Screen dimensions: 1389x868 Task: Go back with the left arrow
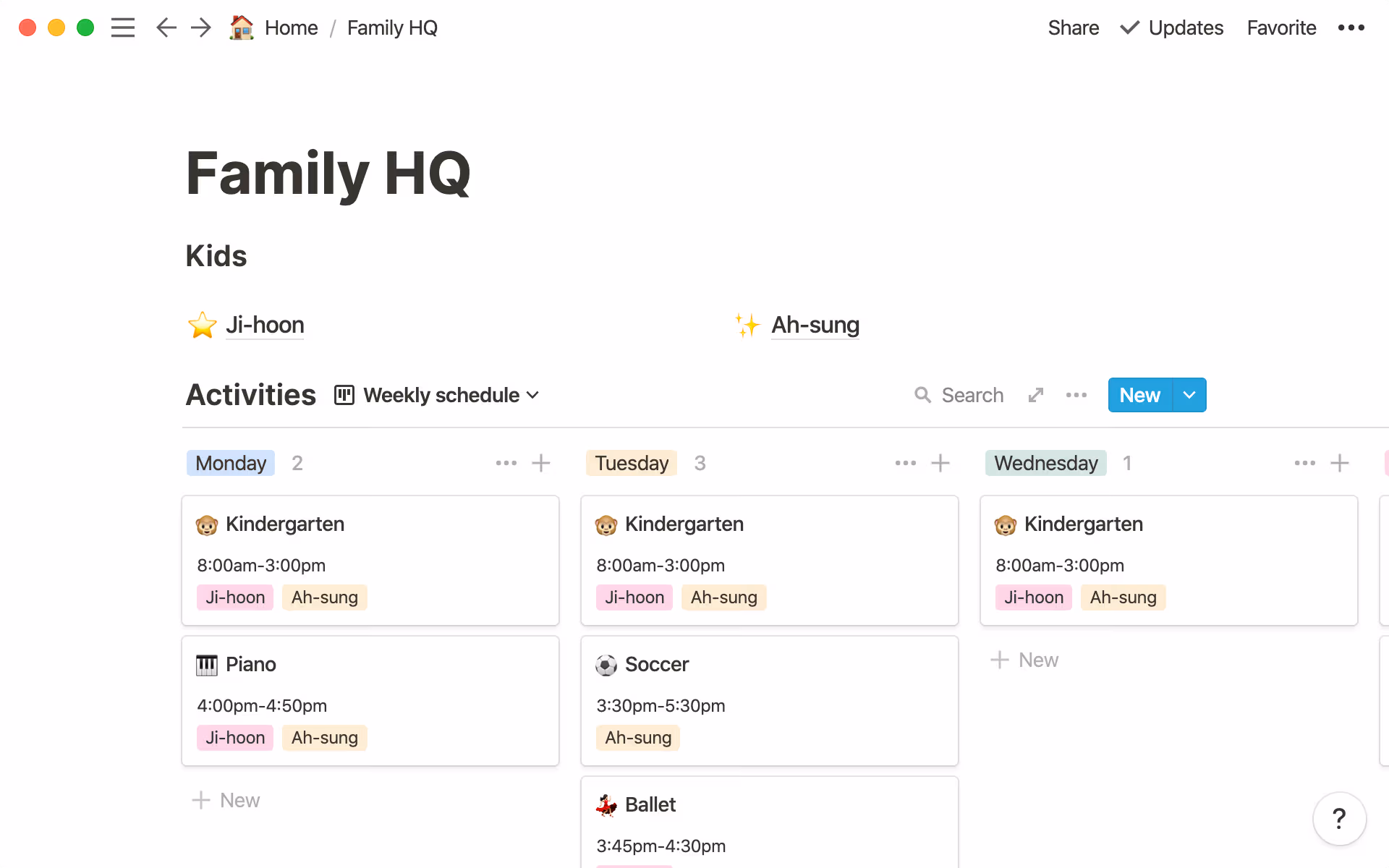coord(166,27)
